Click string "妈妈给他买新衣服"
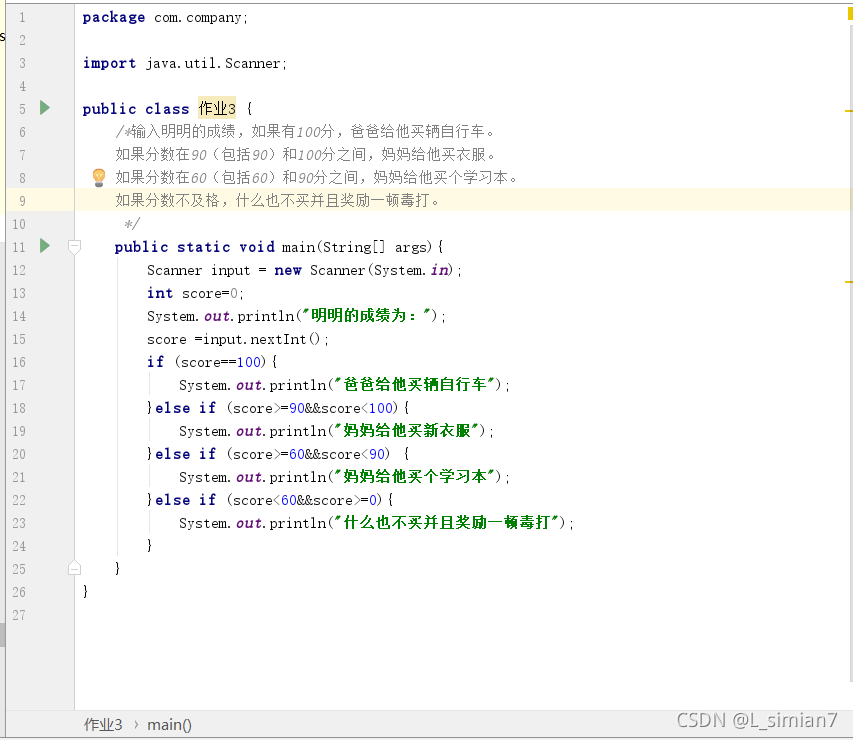The height and width of the screenshot is (740, 853). pyautogui.click(x=407, y=430)
